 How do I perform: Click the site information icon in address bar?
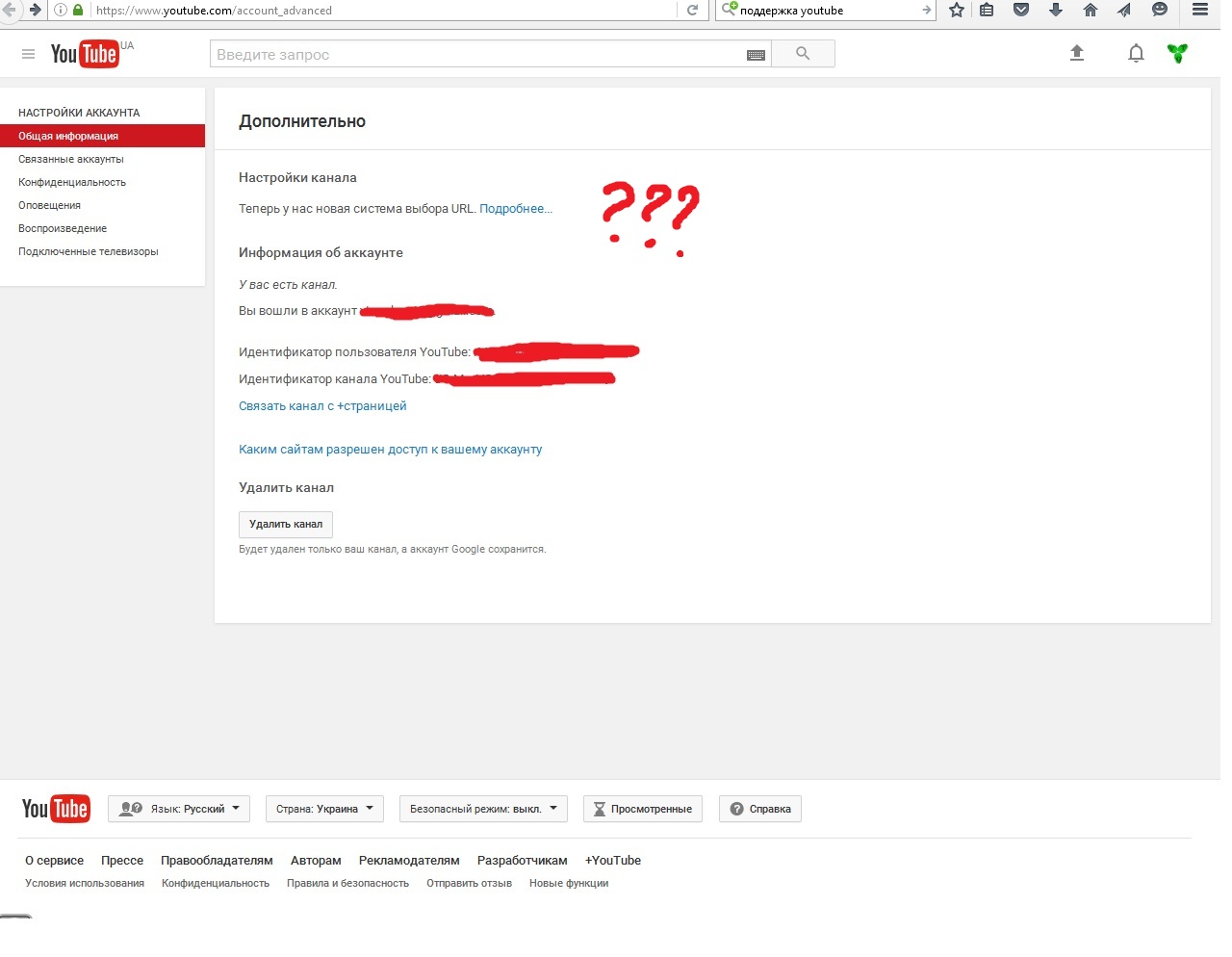pos(61,10)
